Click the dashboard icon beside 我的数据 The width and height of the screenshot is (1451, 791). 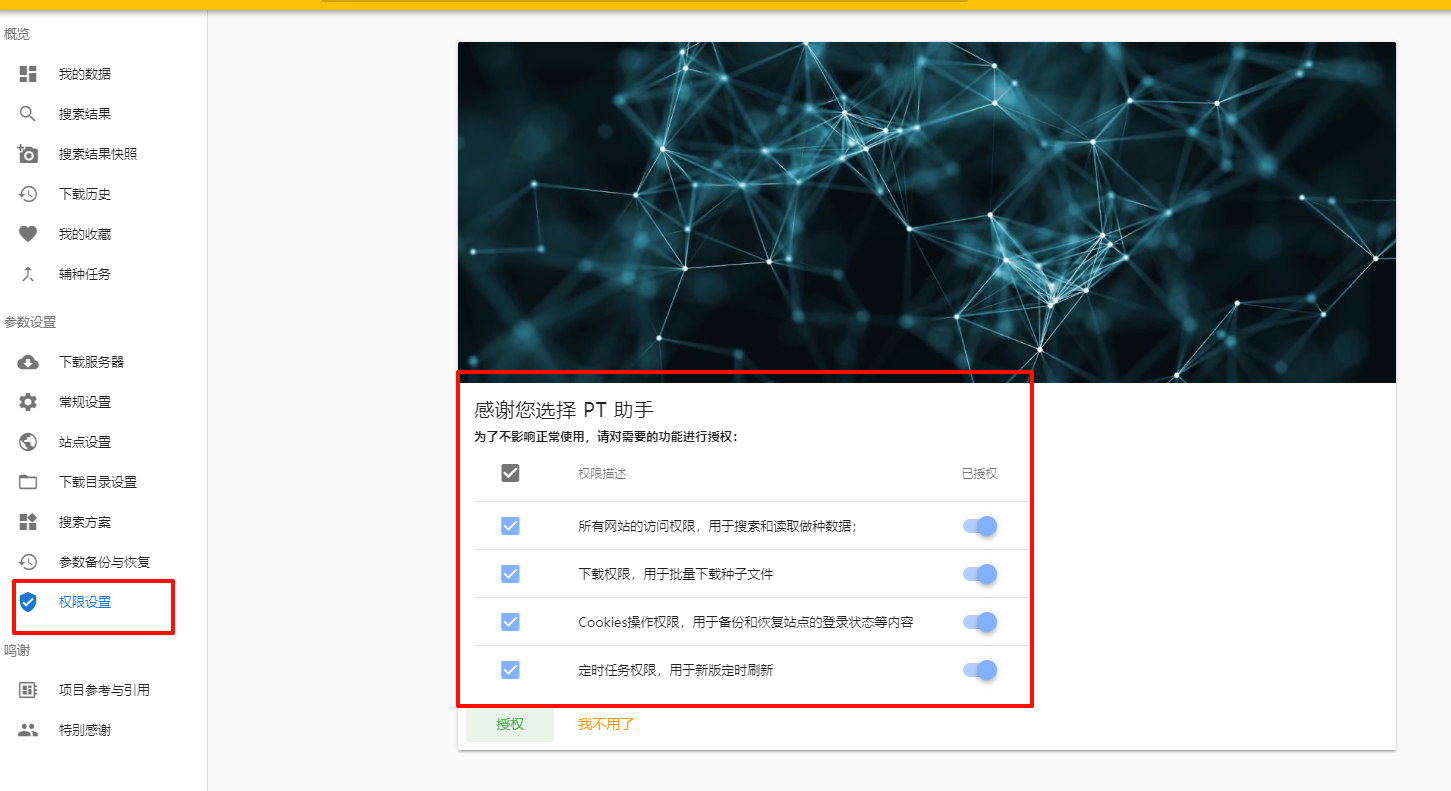pyautogui.click(x=28, y=74)
